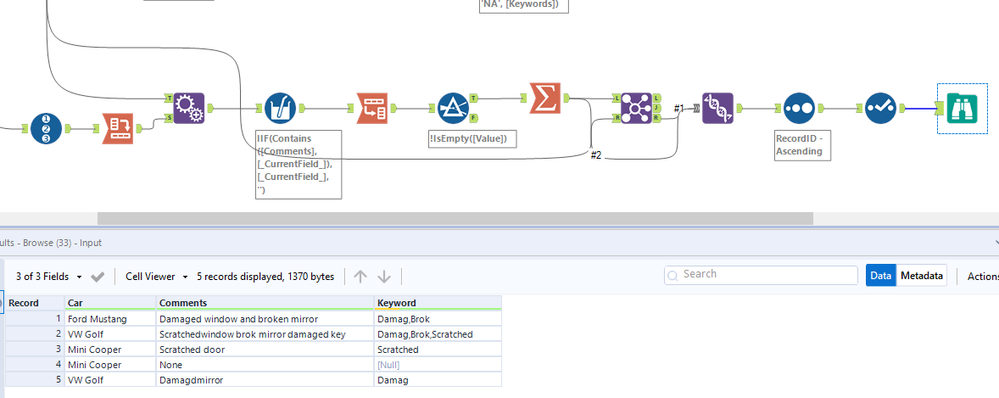
Task: Click the Summarize tool's output anchor
Action: 566,98
